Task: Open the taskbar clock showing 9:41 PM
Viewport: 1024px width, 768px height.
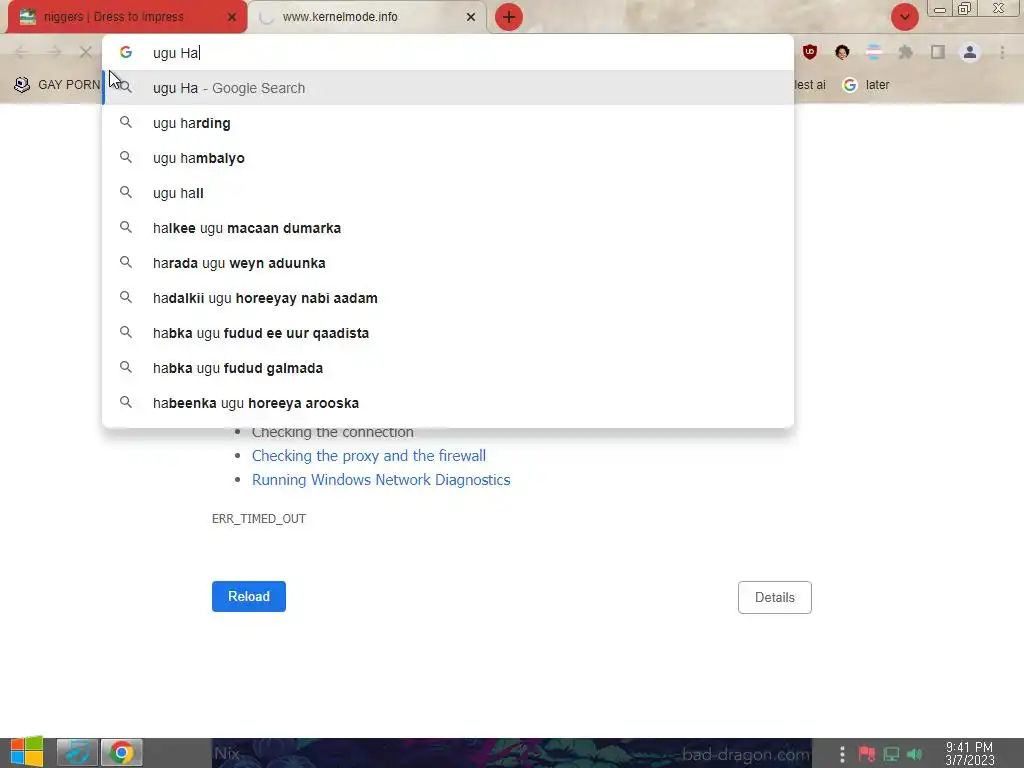Action: click(969, 754)
